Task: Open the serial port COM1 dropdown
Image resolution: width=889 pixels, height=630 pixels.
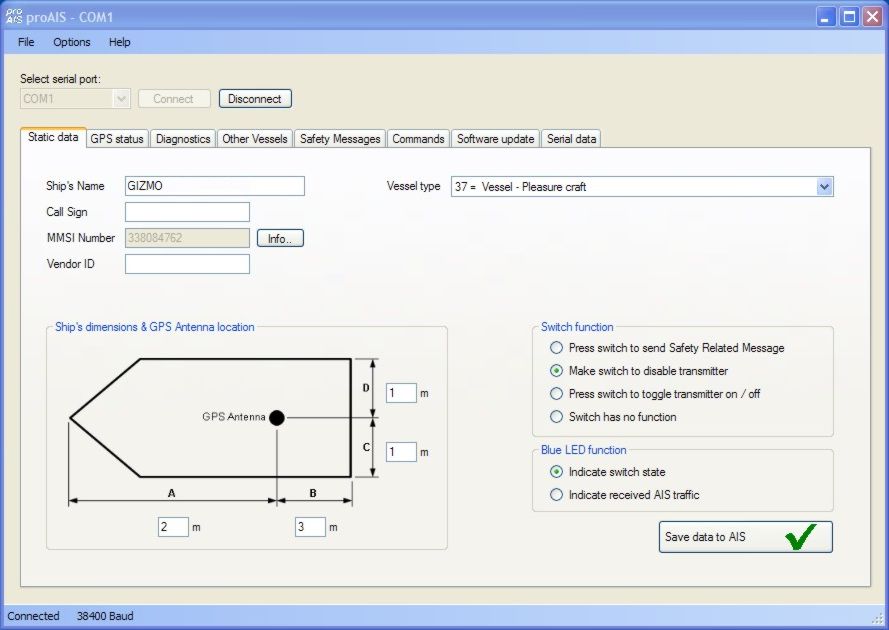Action: tap(121, 99)
